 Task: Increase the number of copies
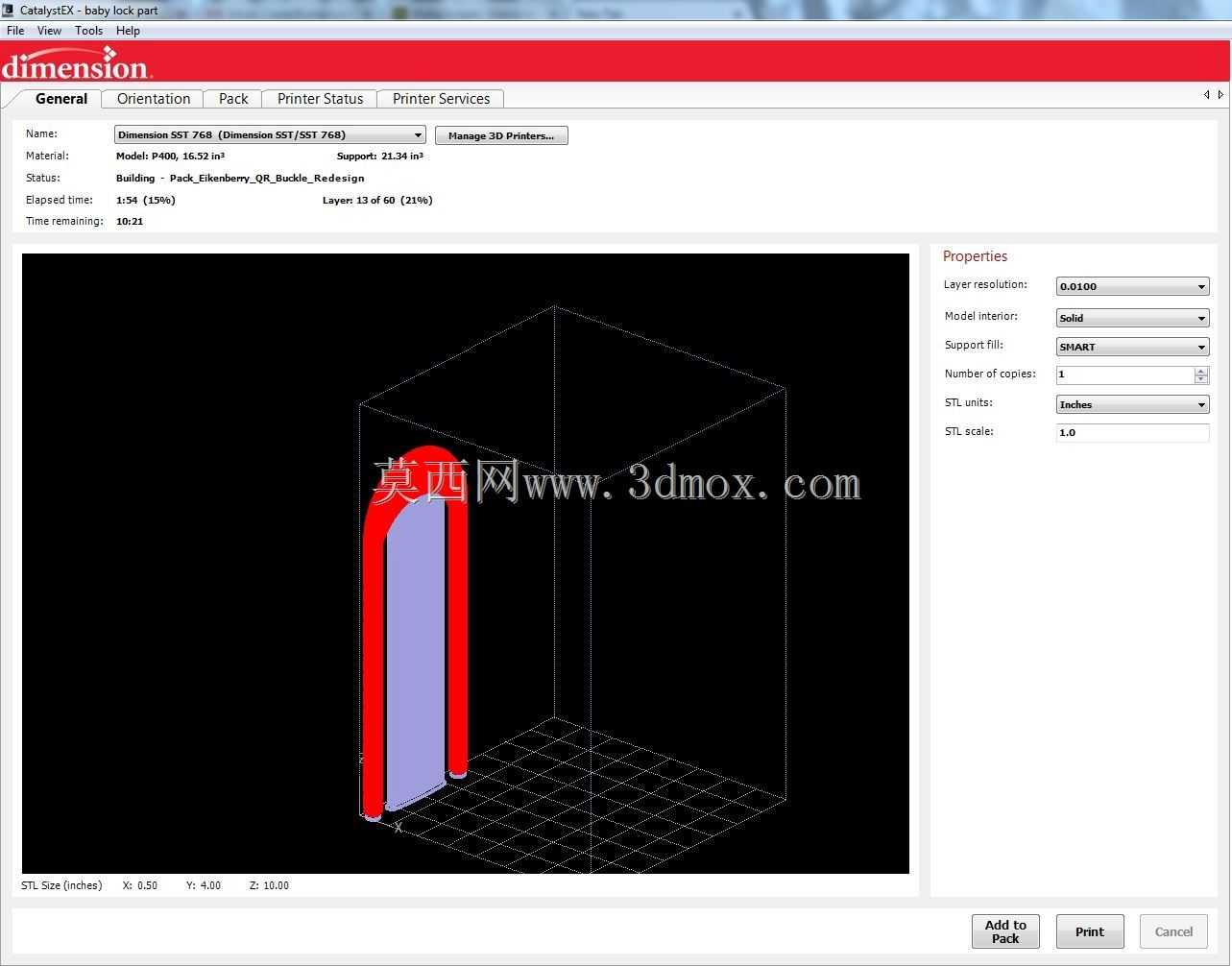[x=1201, y=371]
